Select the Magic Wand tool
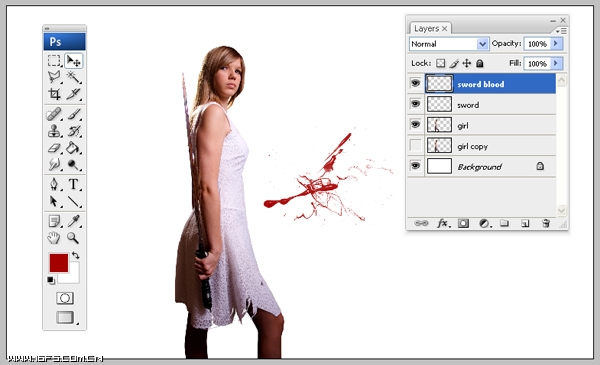600x365 pixels. coord(73,77)
